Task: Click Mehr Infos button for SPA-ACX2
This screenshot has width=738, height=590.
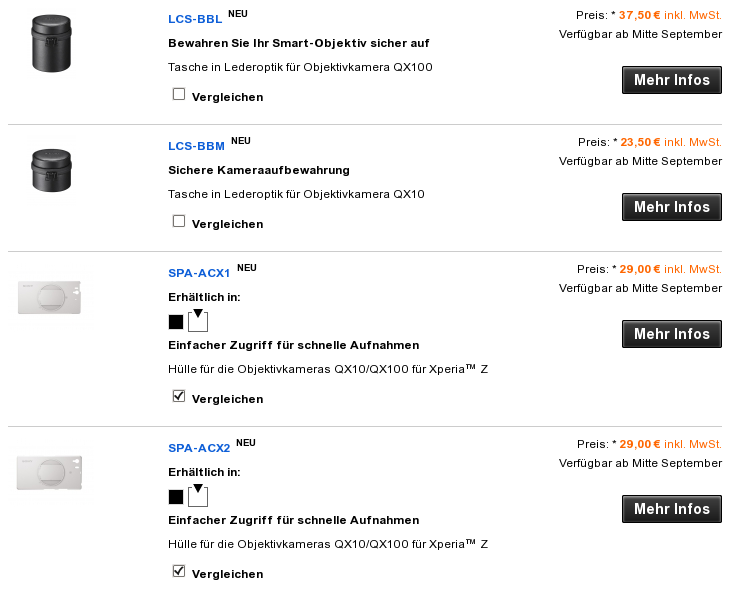Action: 672,509
